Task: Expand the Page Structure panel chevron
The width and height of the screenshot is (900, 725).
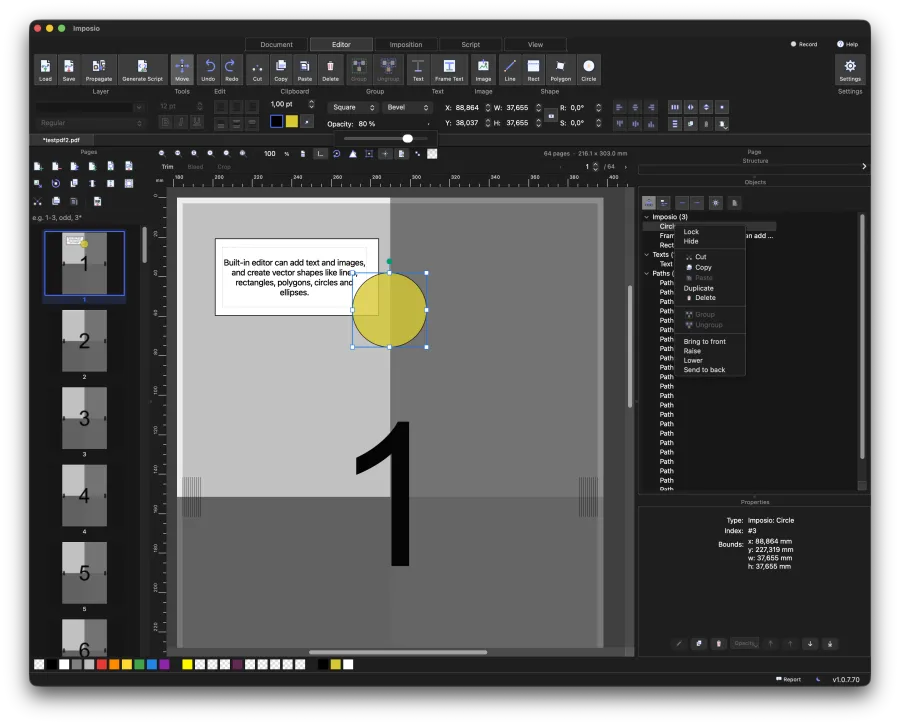Action: [864, 166]
